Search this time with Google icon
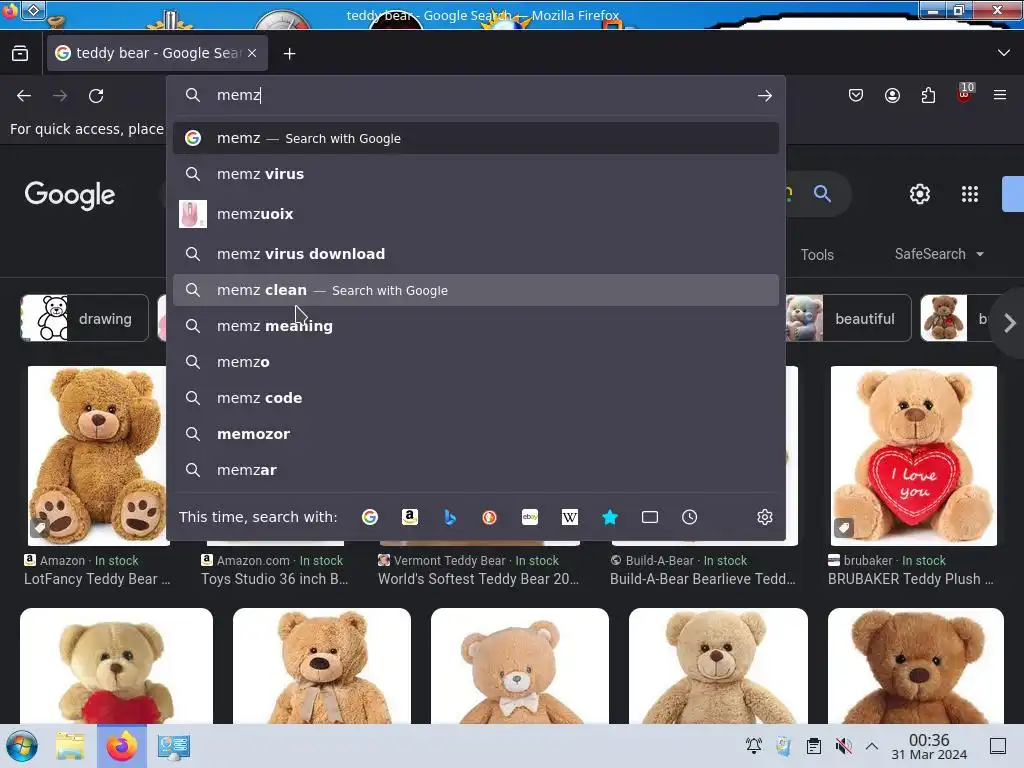The image size is (1024, 768). pos(370,517)
